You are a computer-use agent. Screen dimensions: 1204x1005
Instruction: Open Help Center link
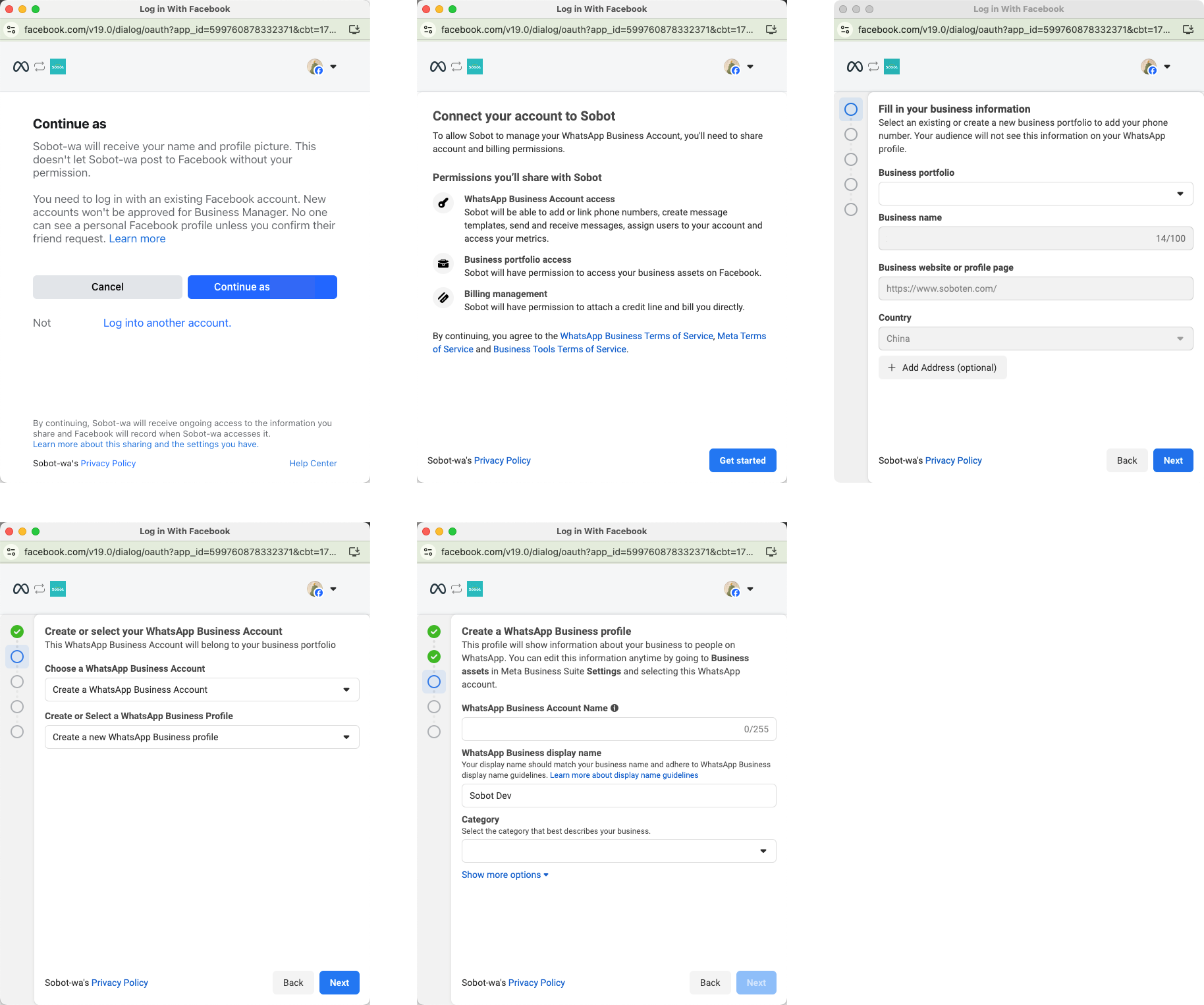[x=313, y=464]
